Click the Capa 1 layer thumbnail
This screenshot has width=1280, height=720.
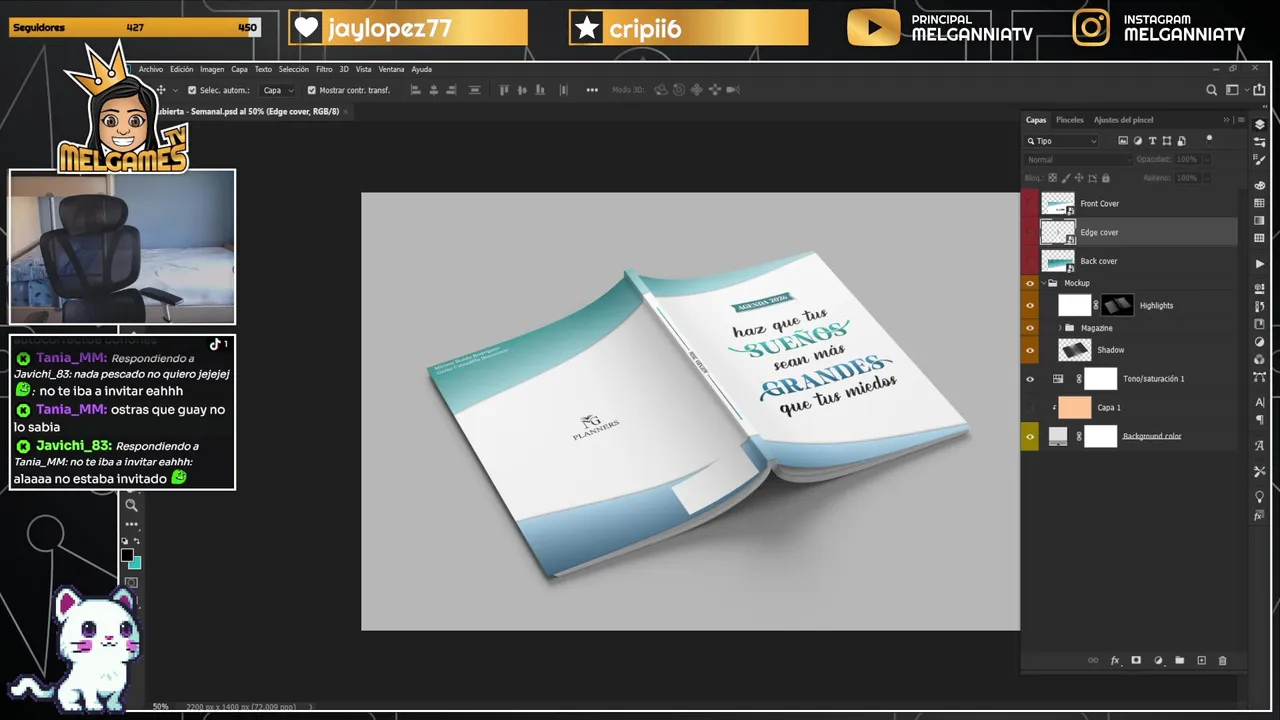[x=1075, y=407]
